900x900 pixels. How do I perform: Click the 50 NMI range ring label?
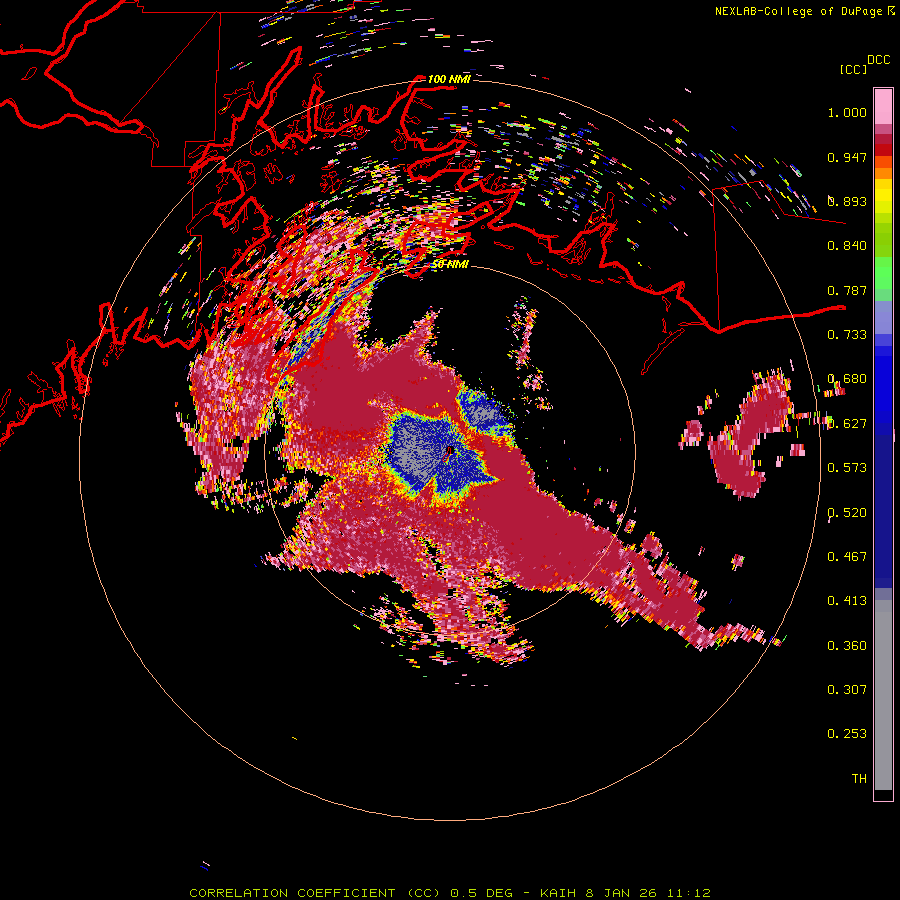450,265
